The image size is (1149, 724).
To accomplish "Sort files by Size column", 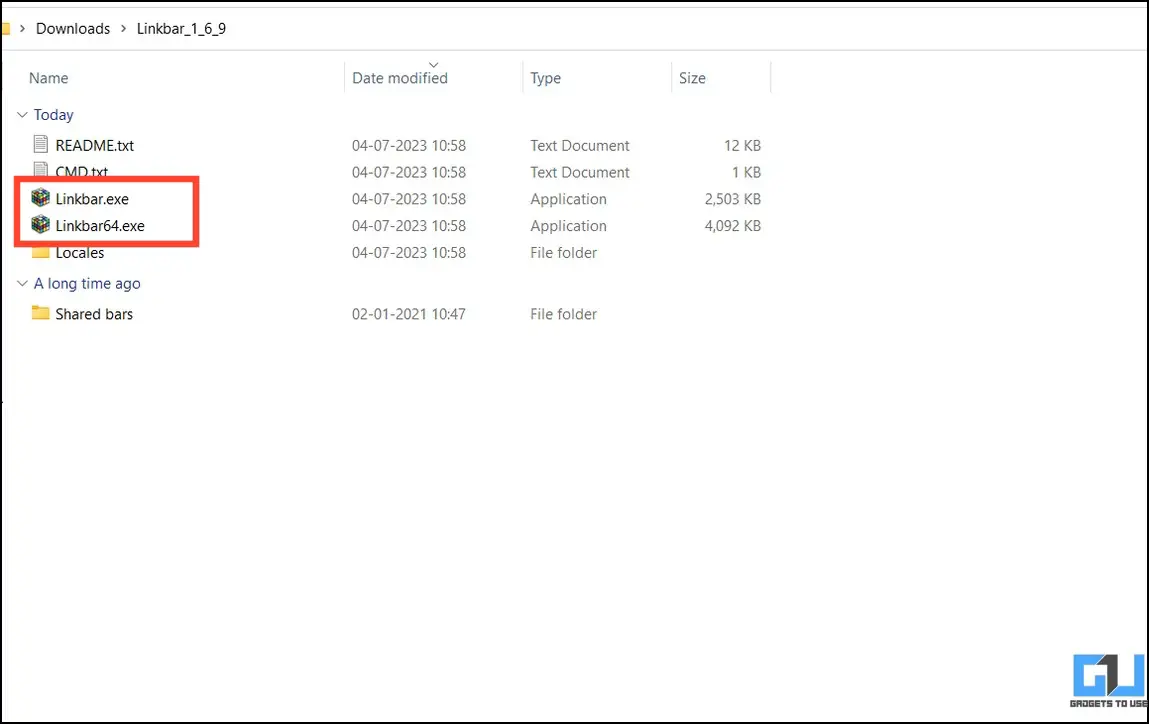I will [692, 78].
